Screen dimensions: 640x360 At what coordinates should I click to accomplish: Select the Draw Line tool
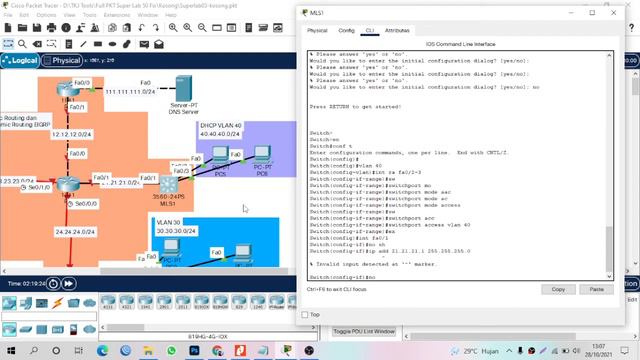click(83, 44)
